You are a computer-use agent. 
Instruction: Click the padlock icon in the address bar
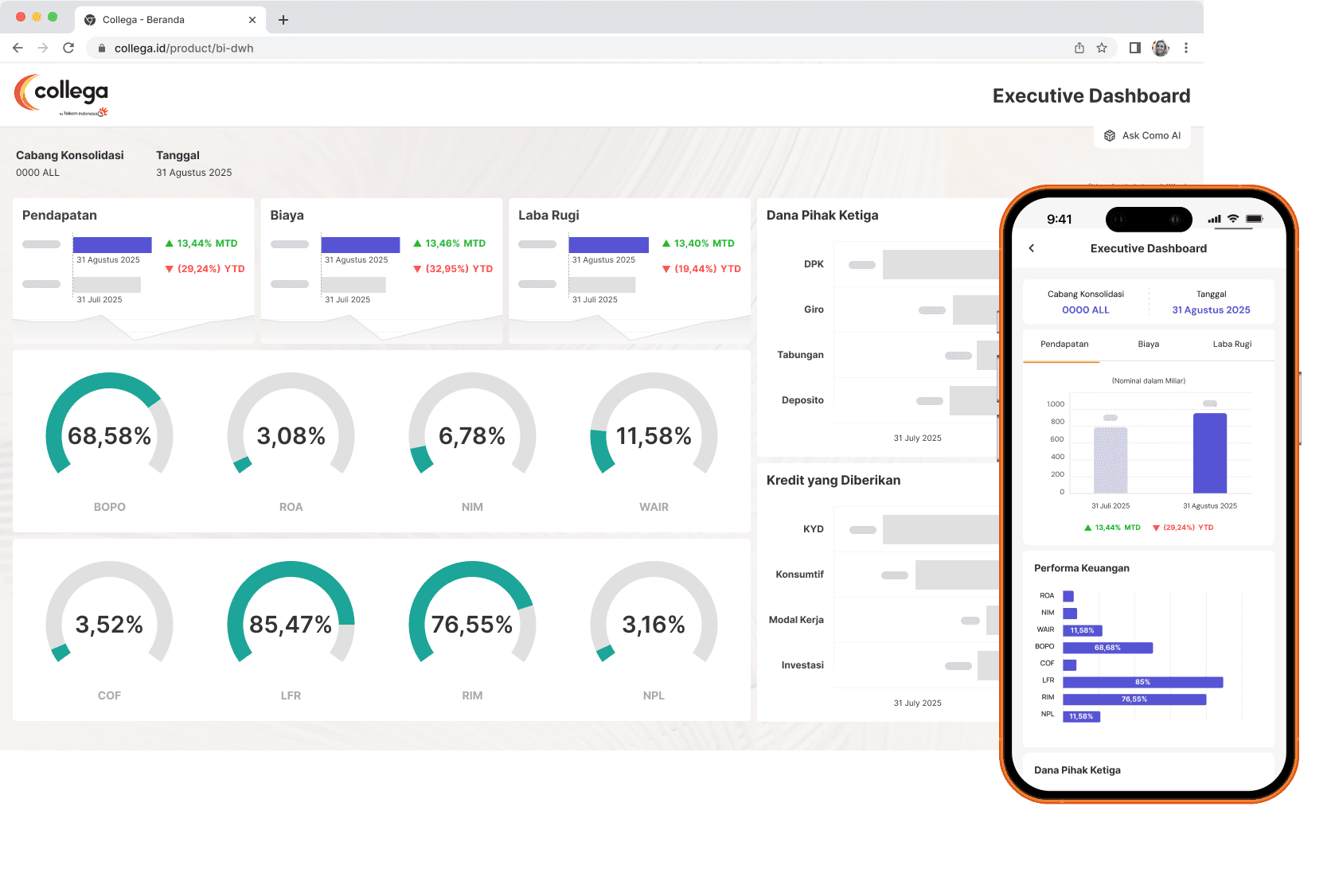pyautogui.click(x=101, y=48)
